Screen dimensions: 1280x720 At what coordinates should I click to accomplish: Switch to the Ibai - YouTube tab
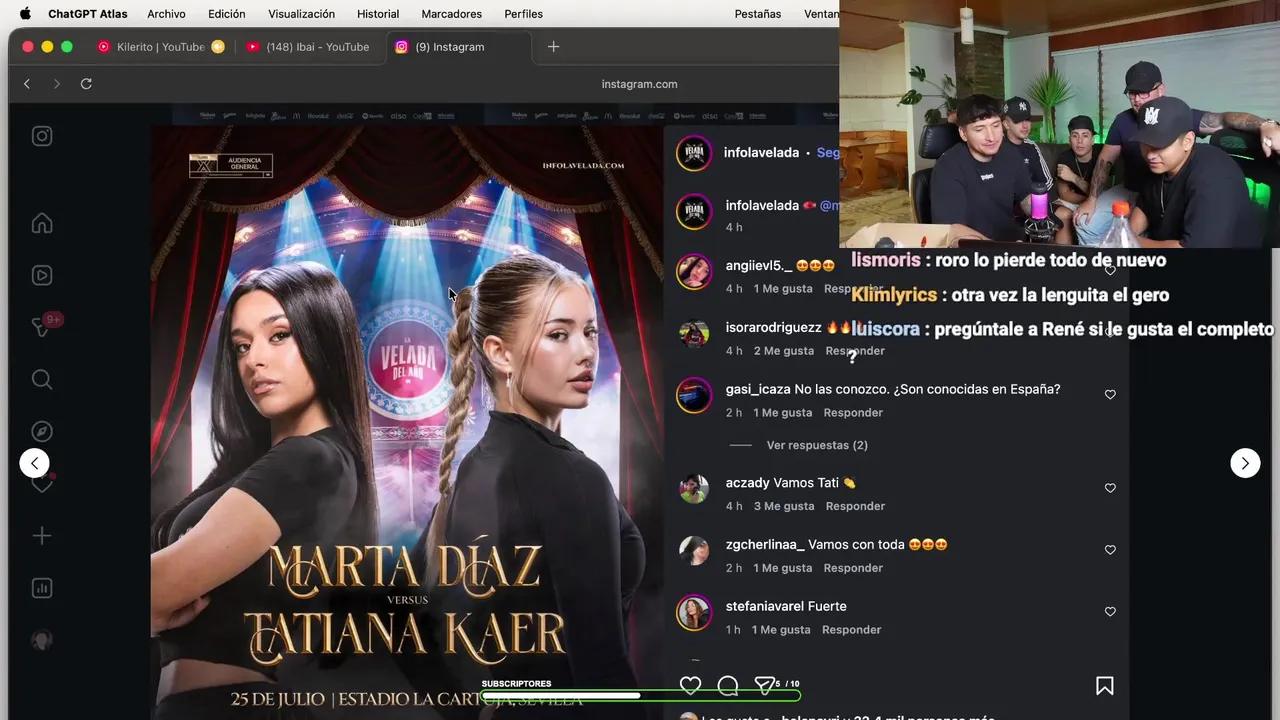point(308,47)
